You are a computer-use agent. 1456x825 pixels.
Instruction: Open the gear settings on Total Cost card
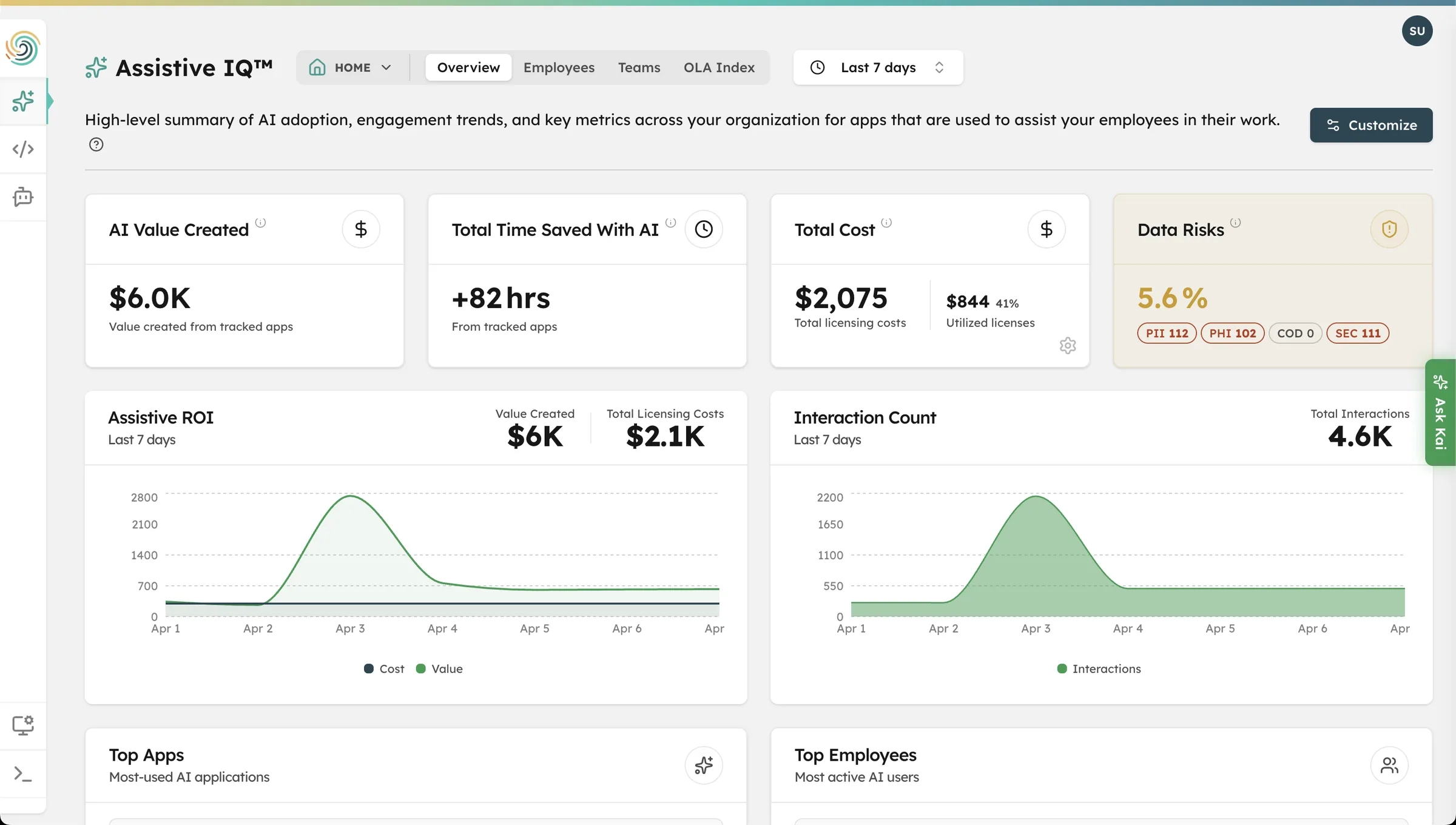[1068, 345]
